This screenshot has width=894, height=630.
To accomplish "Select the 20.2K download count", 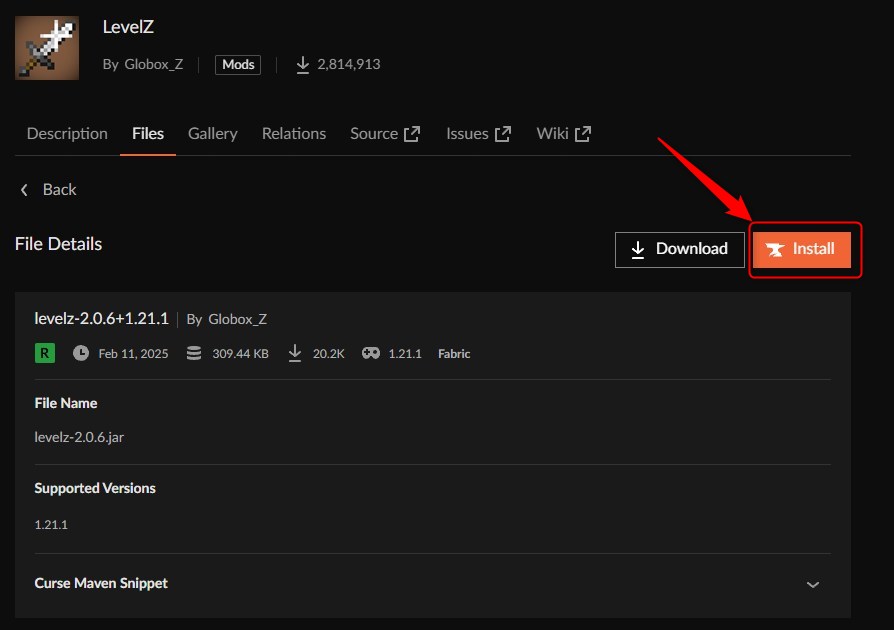I will click(x=328, y=353).
